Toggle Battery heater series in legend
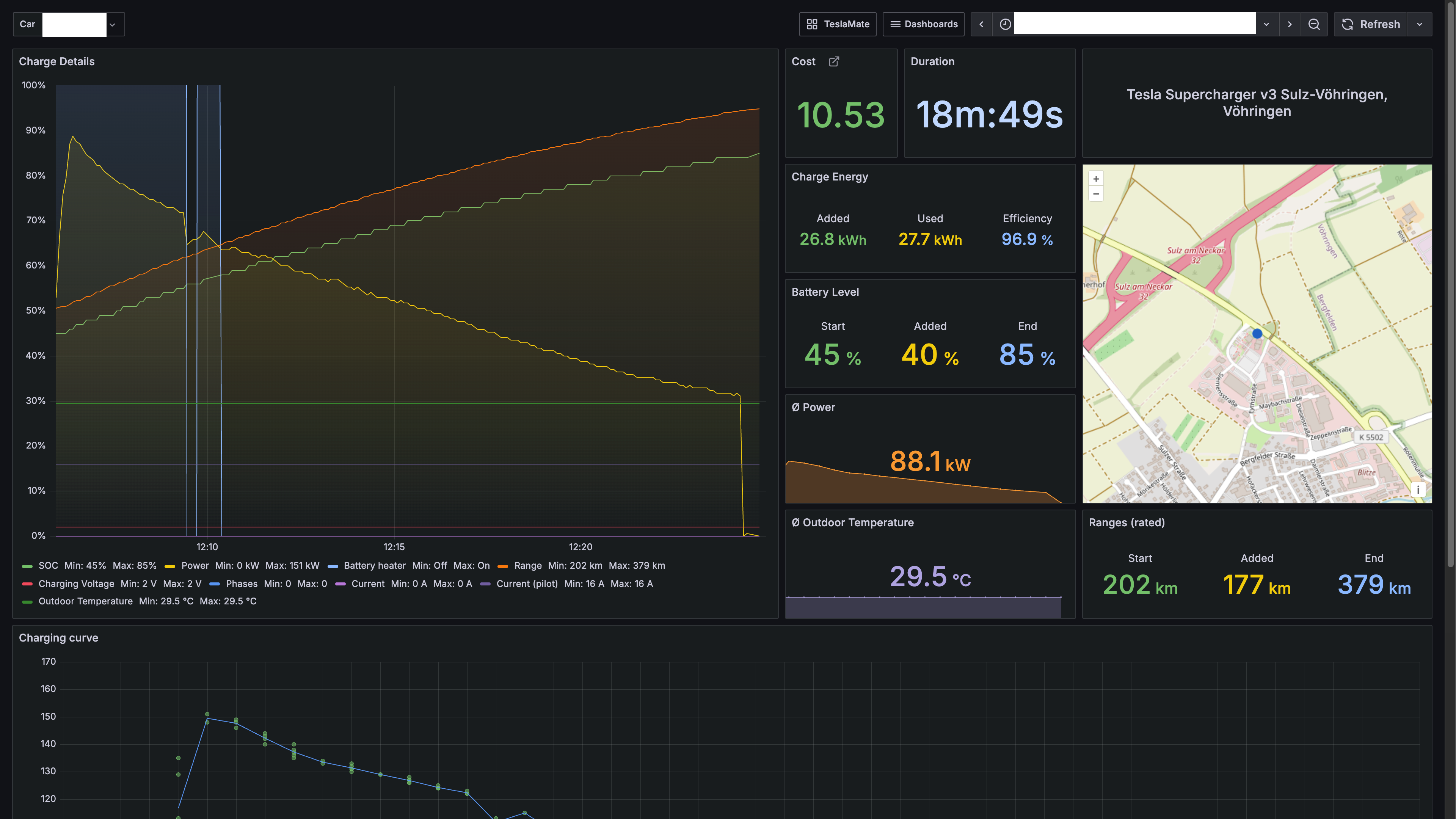Viewport: 1456px width, 819px height. 374,565
